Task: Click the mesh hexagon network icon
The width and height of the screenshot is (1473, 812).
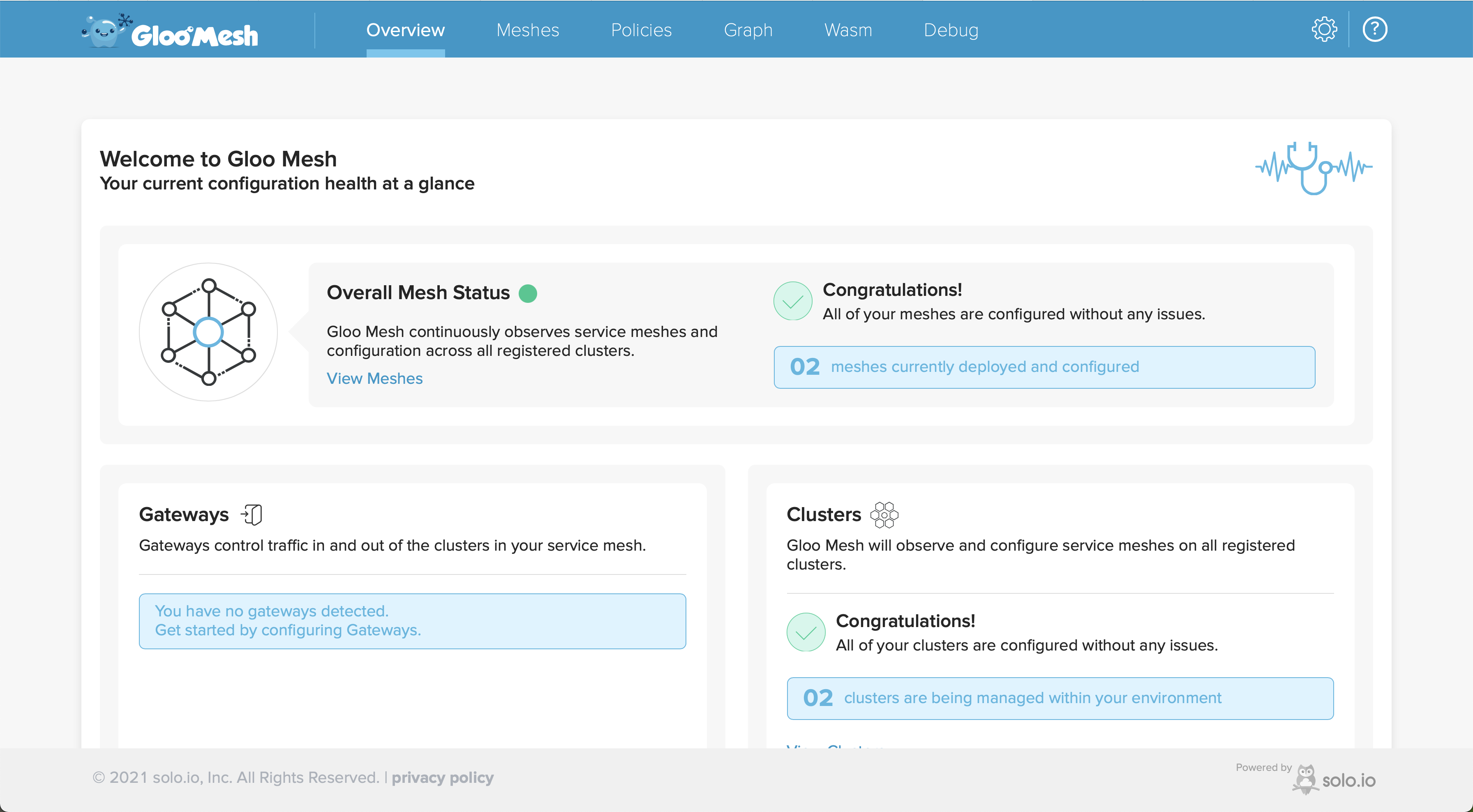Action: click(209, 332)
